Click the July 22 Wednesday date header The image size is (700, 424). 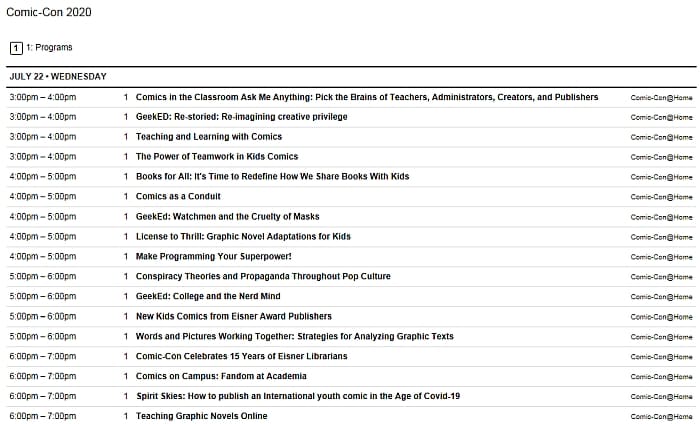tap(58, 77)
